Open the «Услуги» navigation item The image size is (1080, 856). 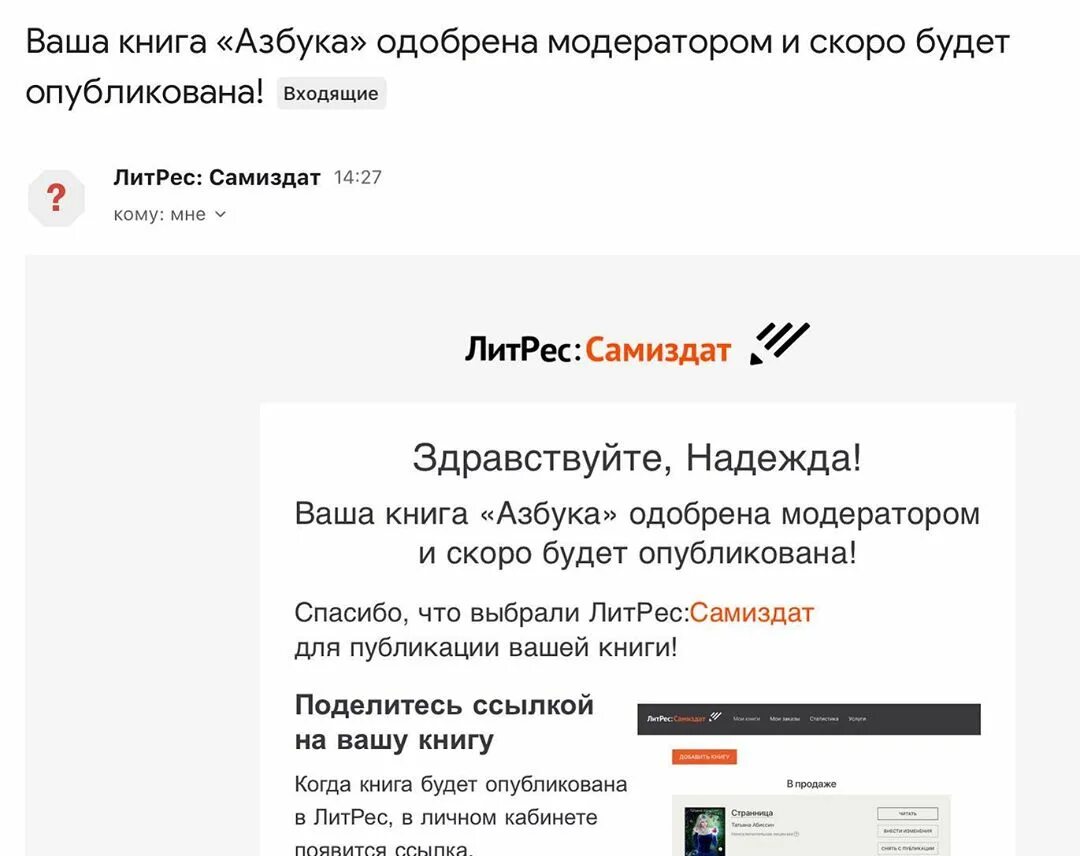coord(857,719)
